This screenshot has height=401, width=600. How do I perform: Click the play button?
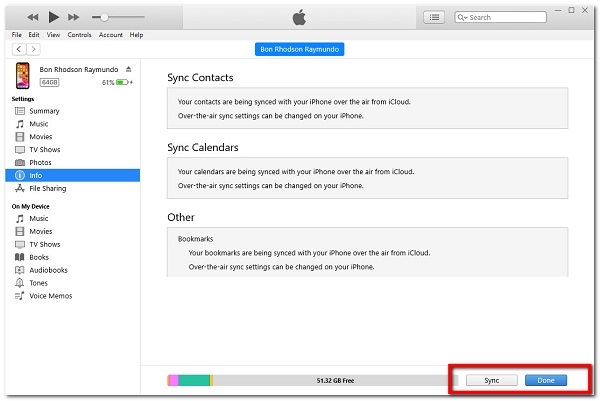pyautogui.click(x=54, y=17)
